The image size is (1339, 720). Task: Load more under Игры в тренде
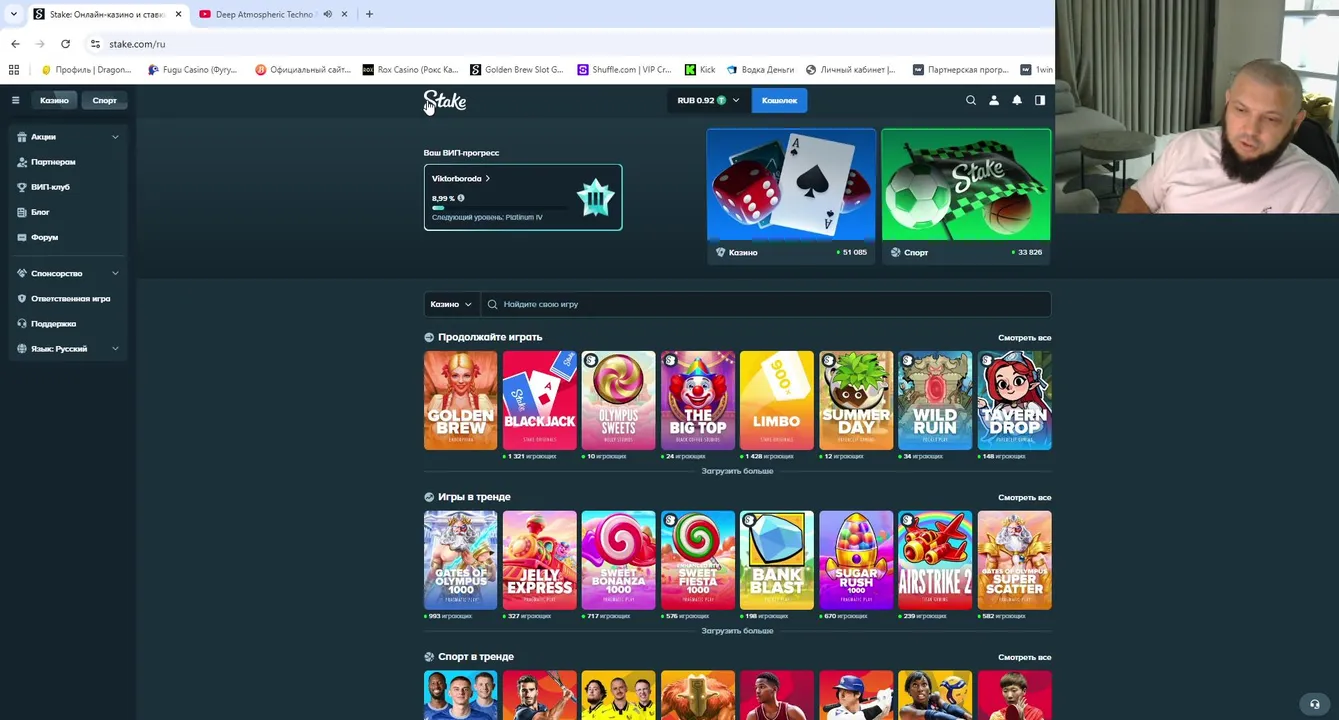click(x=737, y=631)
